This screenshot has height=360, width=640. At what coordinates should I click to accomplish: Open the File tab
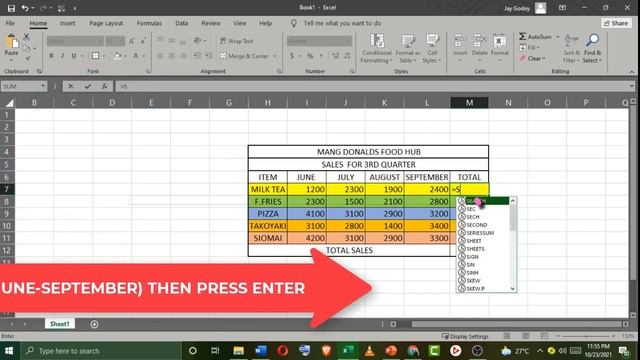pos(10,23)
